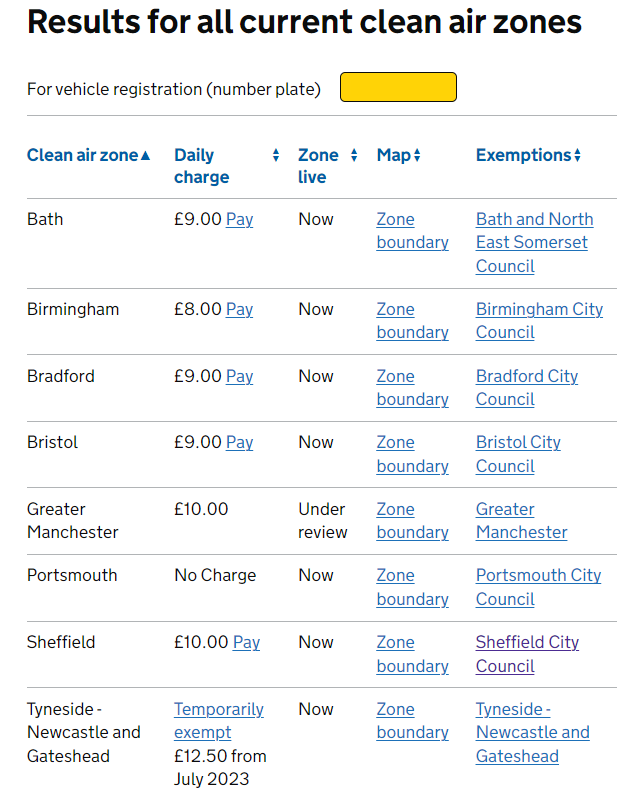Open Tyneside zone boundary map
Screen dimensions: 637x799
[411, 721]
